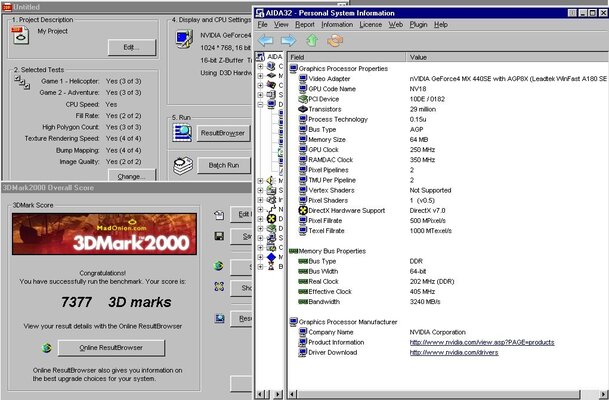Click the '3240 MB/s' bandwidth value
The image size is (609, 400).
pos(425,302)
